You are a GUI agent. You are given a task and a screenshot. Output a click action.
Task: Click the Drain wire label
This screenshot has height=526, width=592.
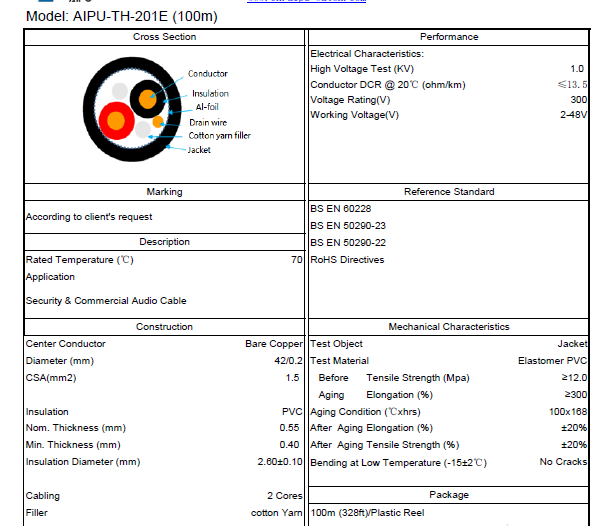click(x=208, y=123)
